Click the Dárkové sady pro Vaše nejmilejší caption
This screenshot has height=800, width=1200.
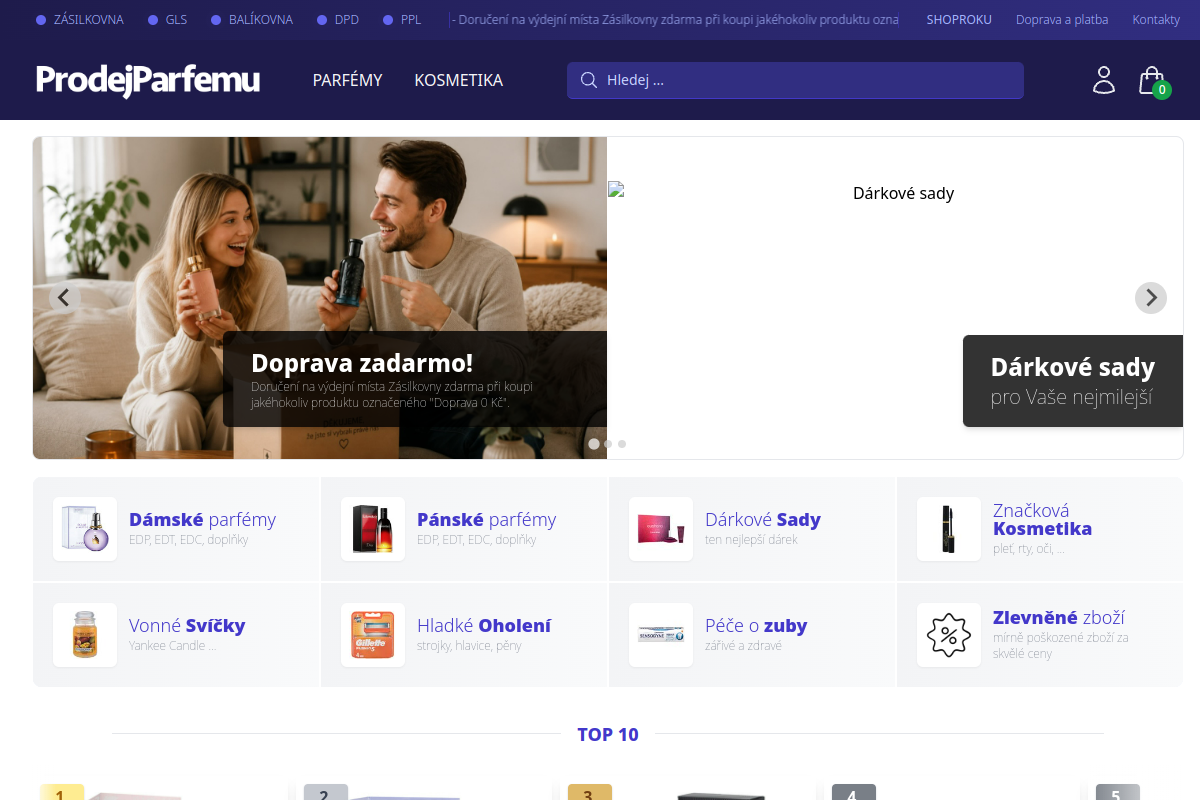click(x=1073, y=381)
